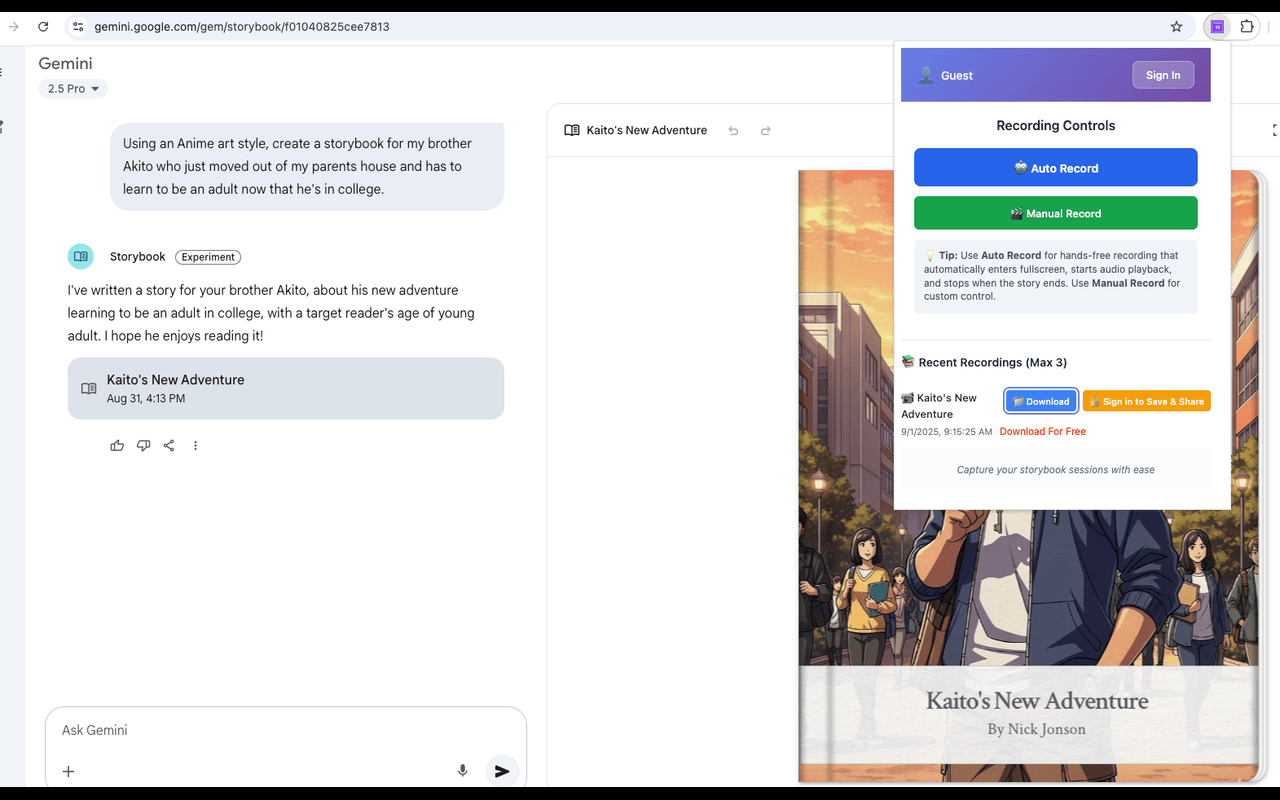Click the plus icon to add files

pos(68,771)
